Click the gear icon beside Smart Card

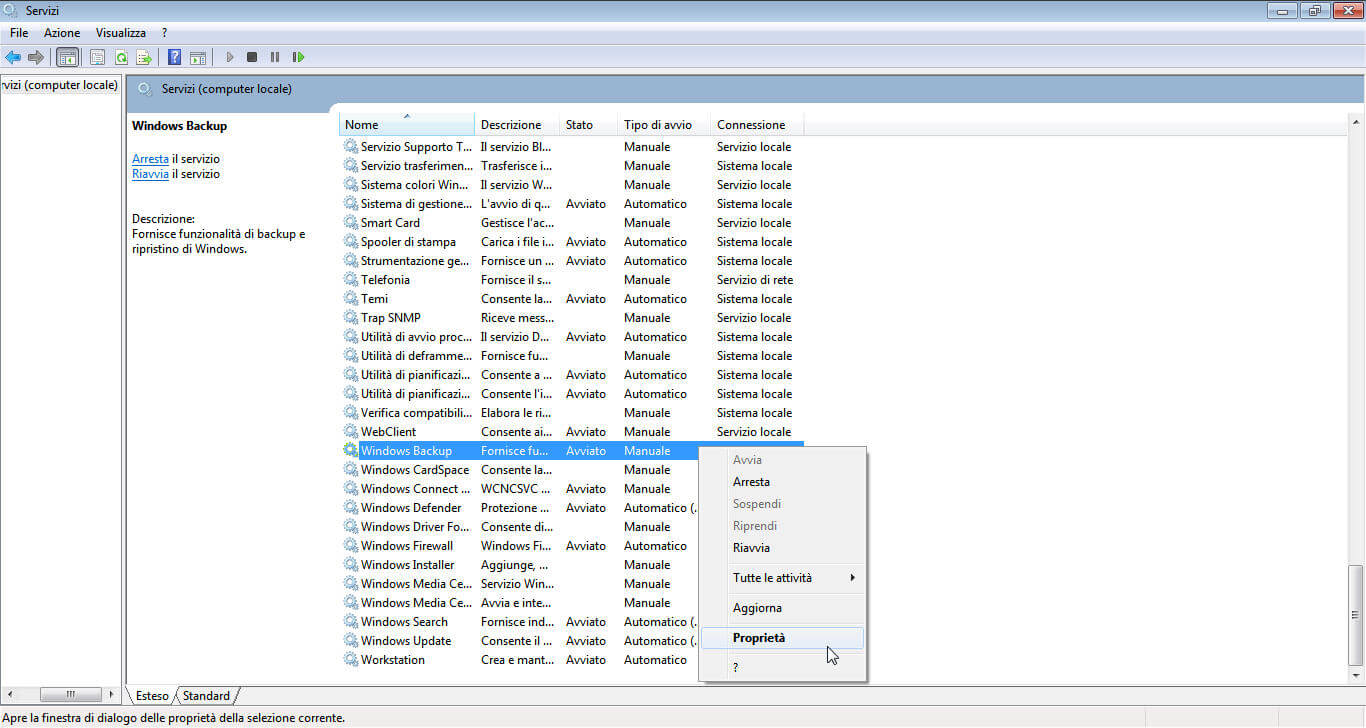(x=351, y=223)
